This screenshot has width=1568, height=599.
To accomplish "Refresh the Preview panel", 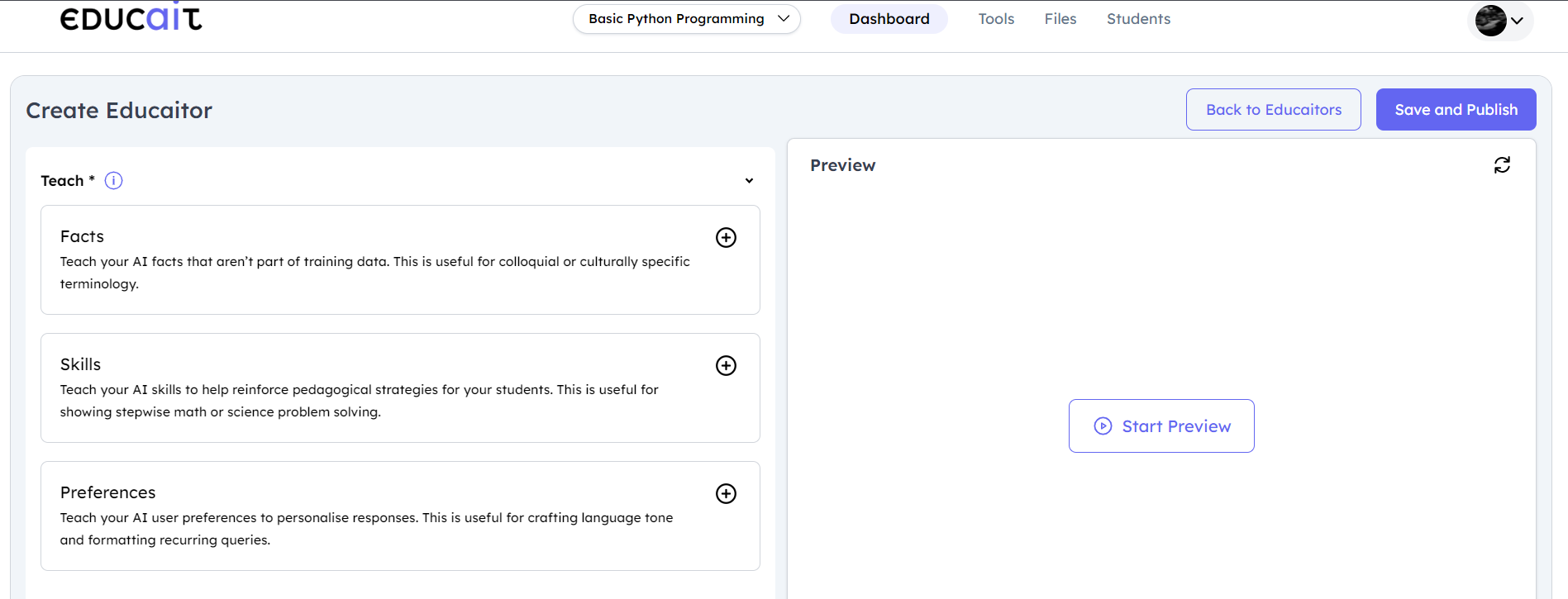I will click(1502, 165).
